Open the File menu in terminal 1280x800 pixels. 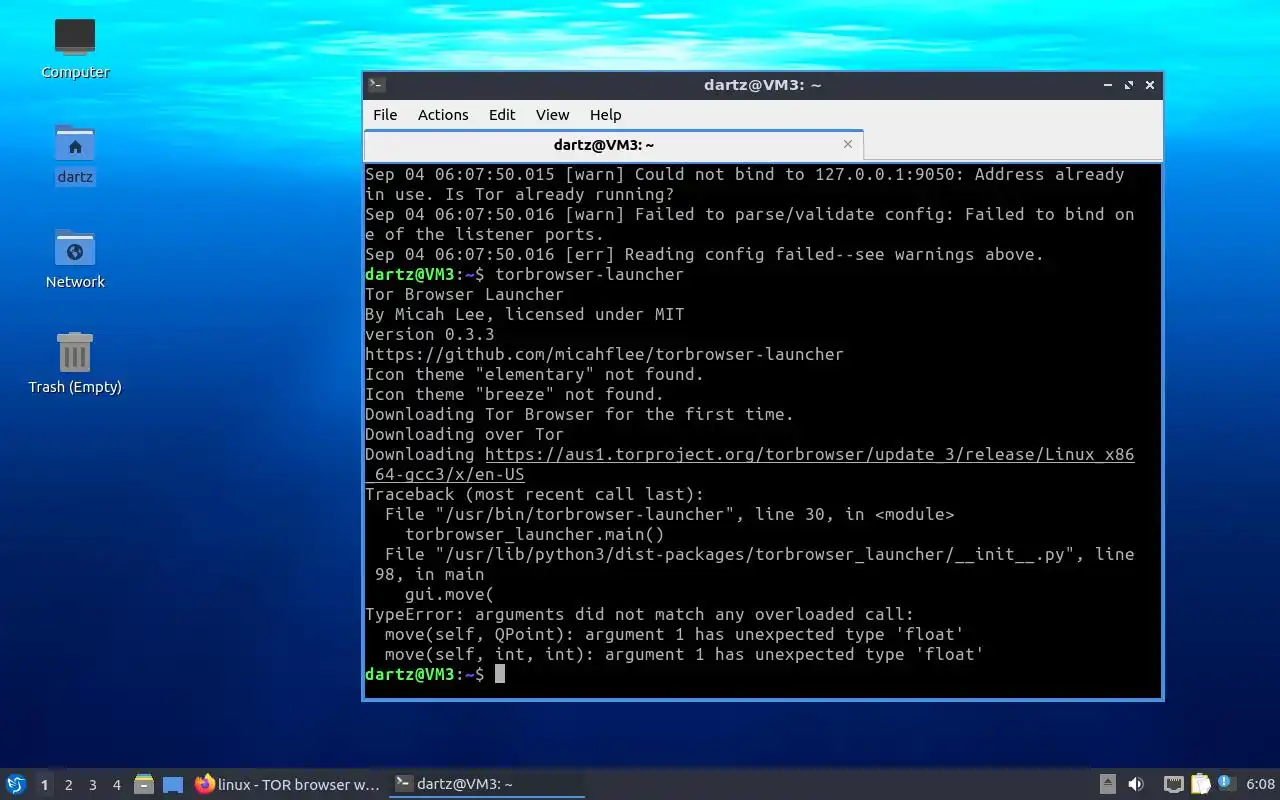click(385, 115)
